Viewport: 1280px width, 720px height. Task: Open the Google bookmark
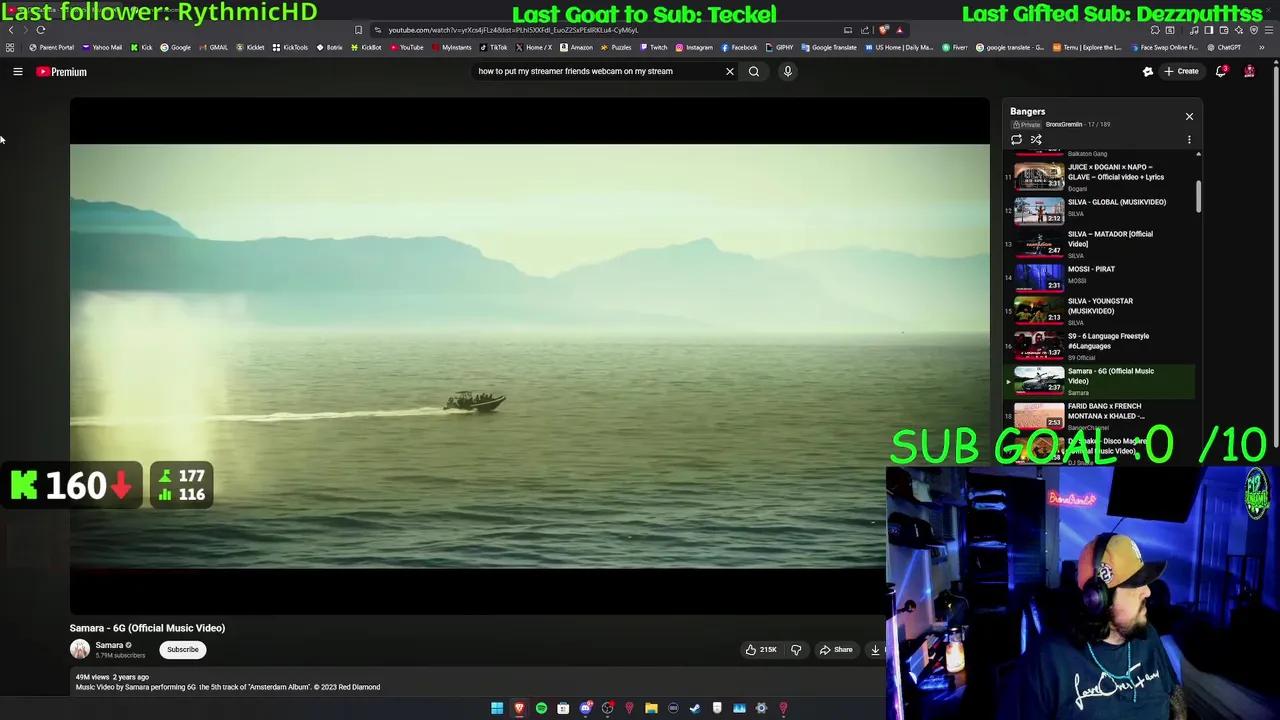pos(175,47)
